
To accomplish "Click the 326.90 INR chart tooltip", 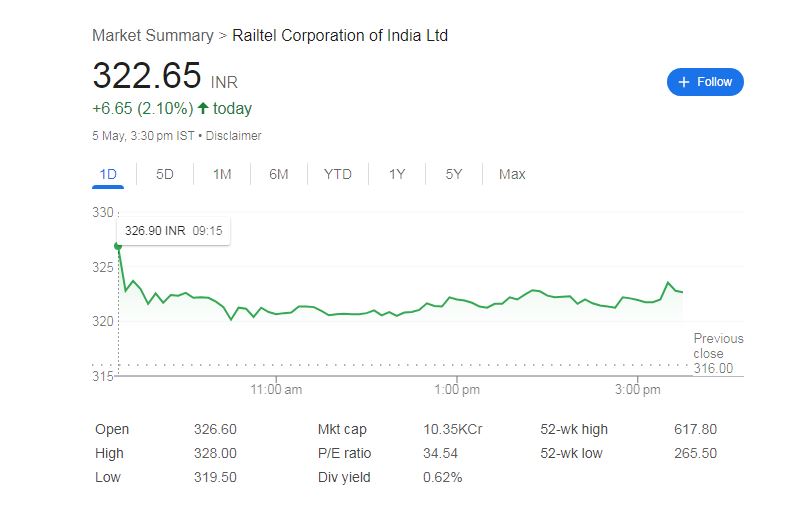I will 172,230.
